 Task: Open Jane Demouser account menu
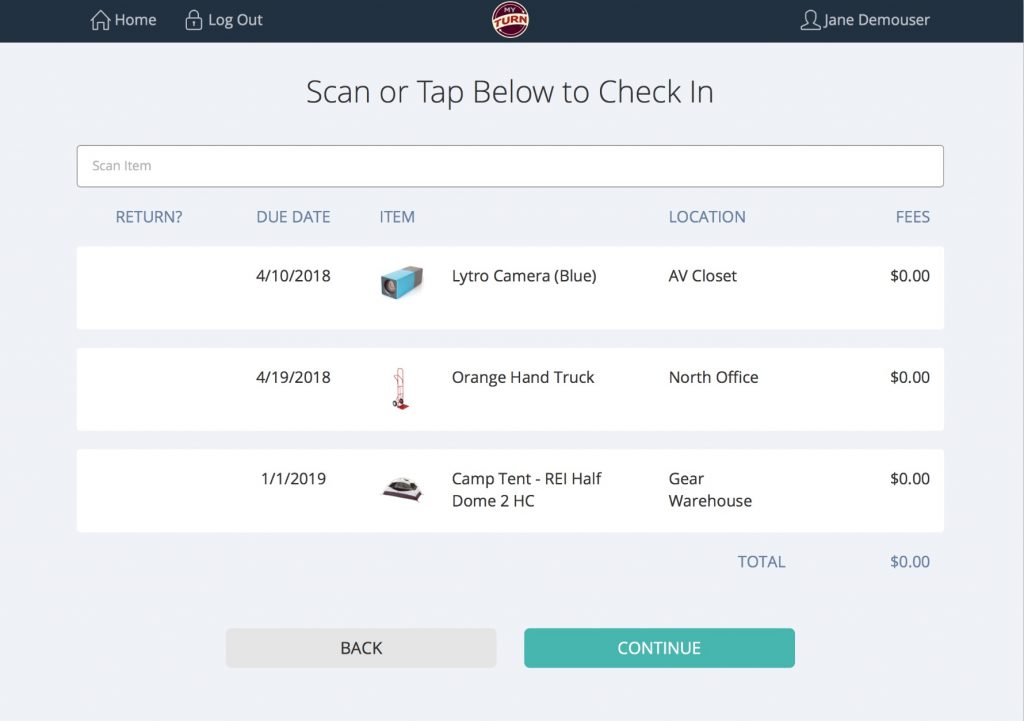(876, 20)
